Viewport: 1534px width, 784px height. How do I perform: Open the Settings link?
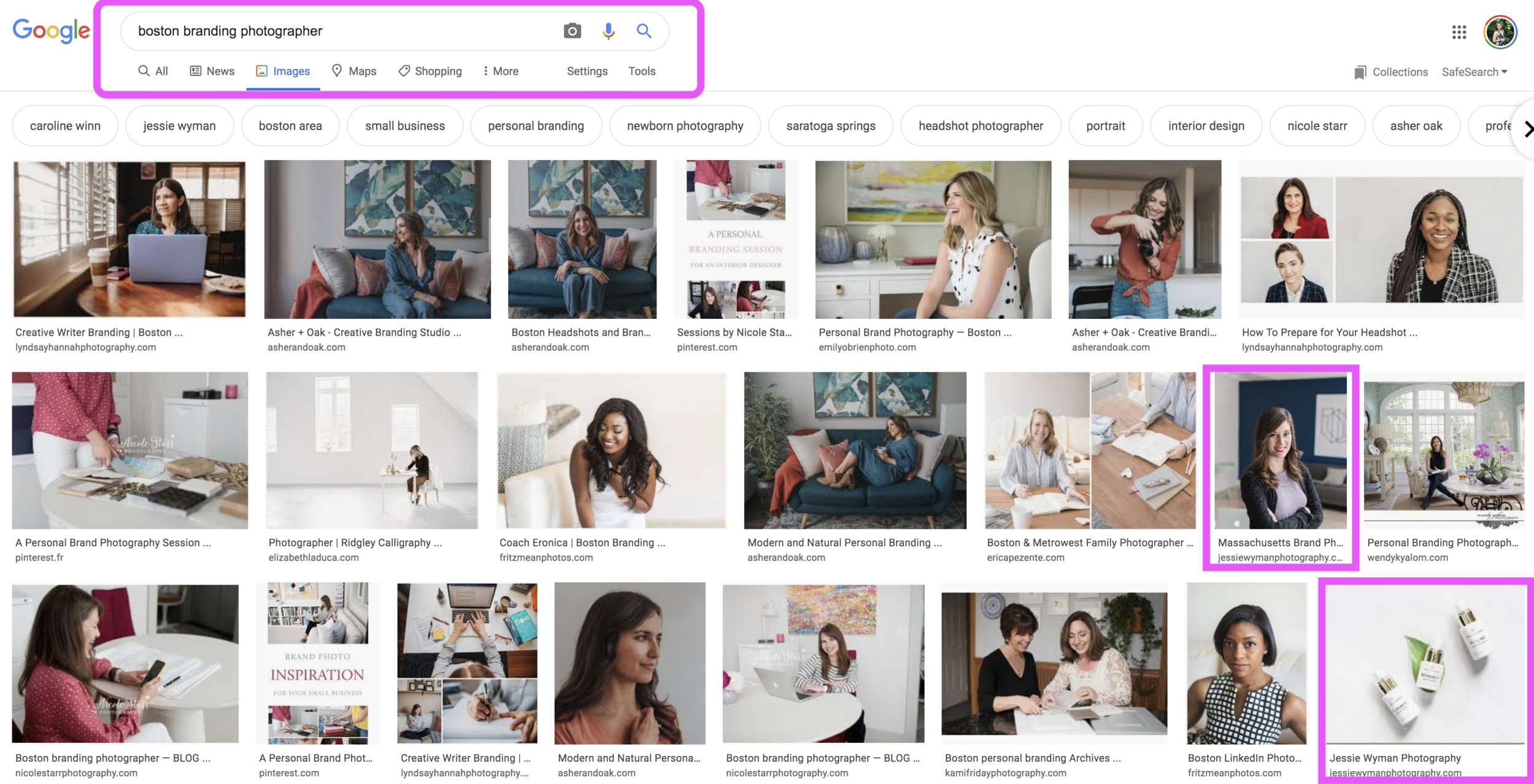[x=587, y=71]
